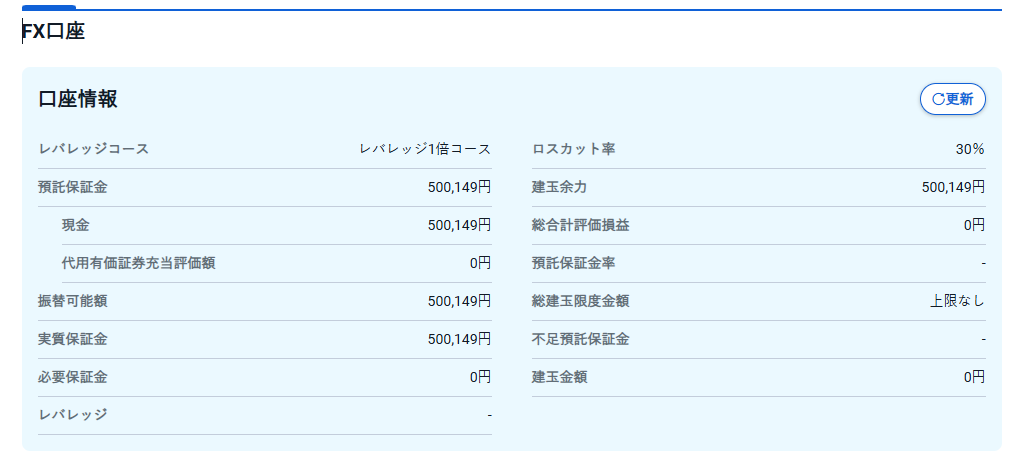Viewport: 1011px width, 460px height.
Task: Click the 総建玉限度金額 label
Action: coord(581,301)
